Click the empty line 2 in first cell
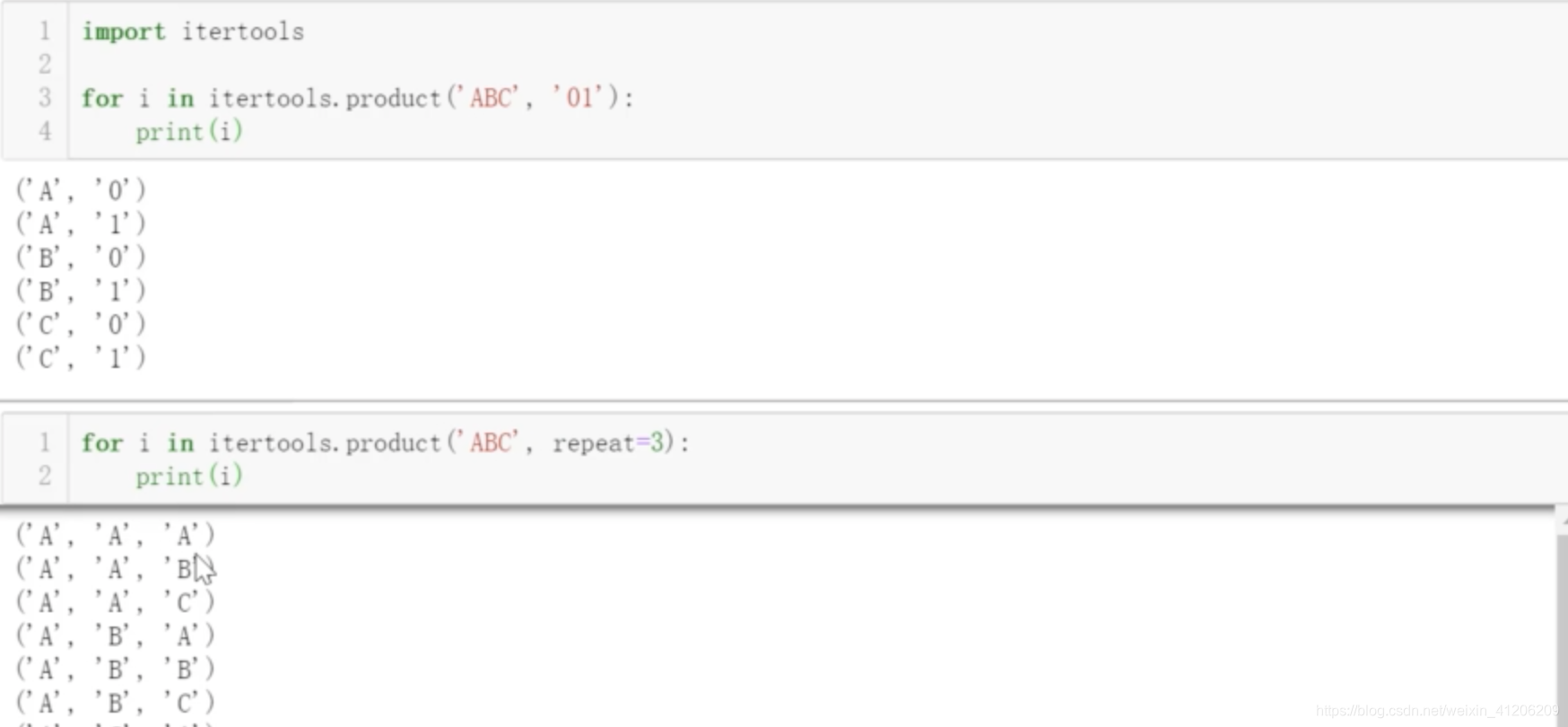This screenshot has width=1568, height=727. [807, 64]
